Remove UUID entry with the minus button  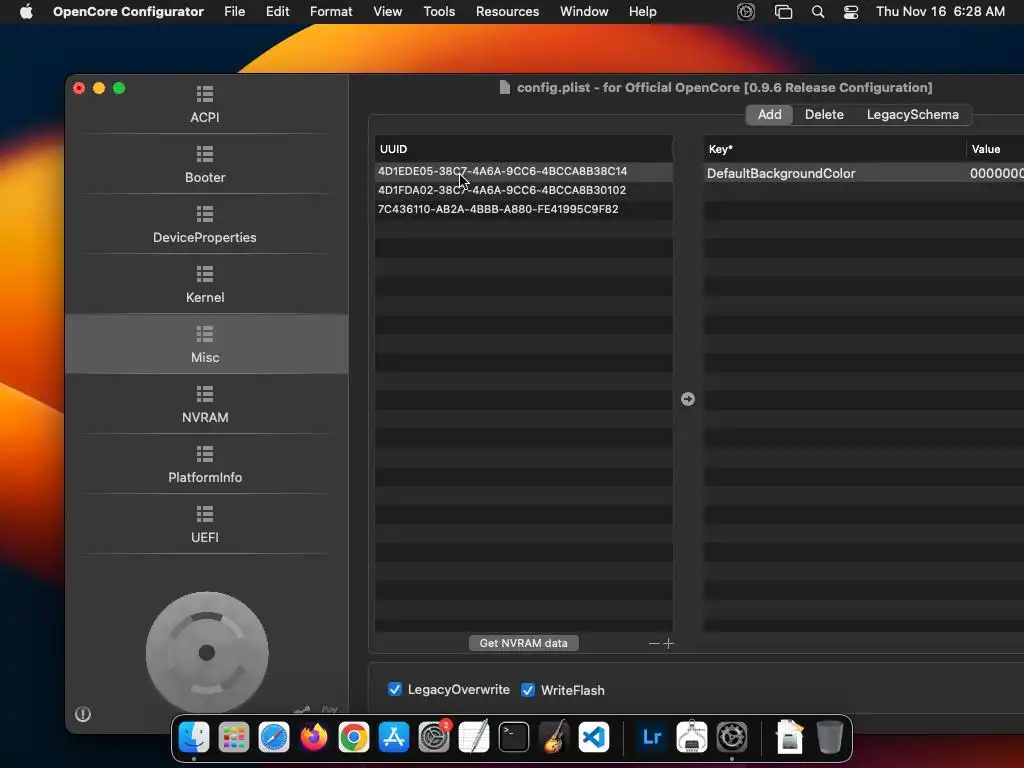point(654,644)
